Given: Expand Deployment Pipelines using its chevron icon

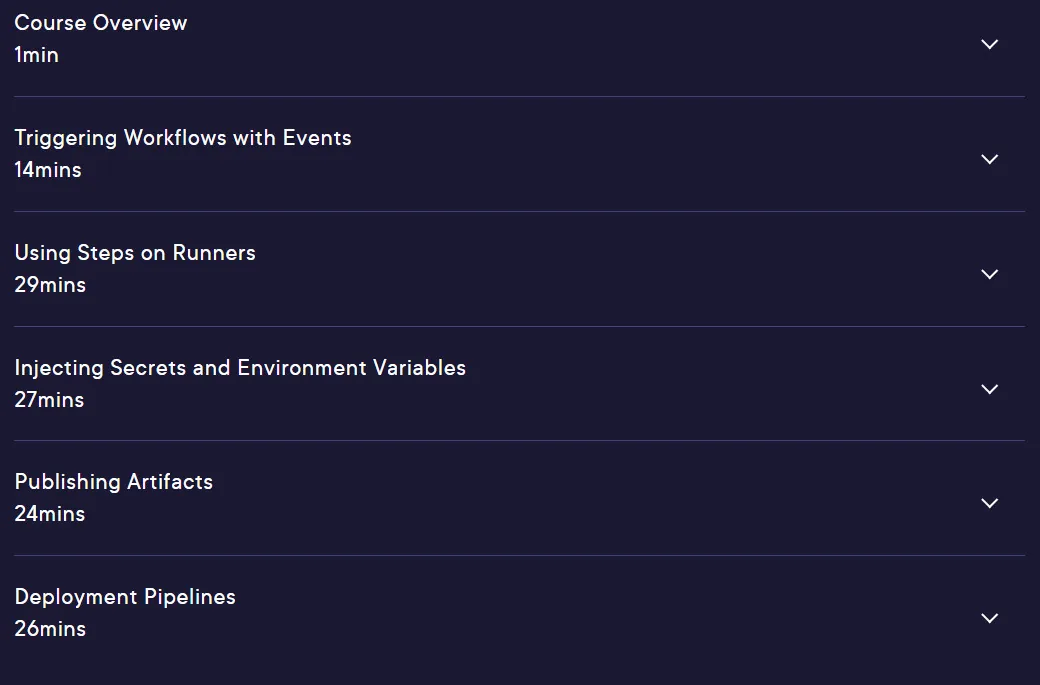Looking at the screenshot, I should click(989, 618).
